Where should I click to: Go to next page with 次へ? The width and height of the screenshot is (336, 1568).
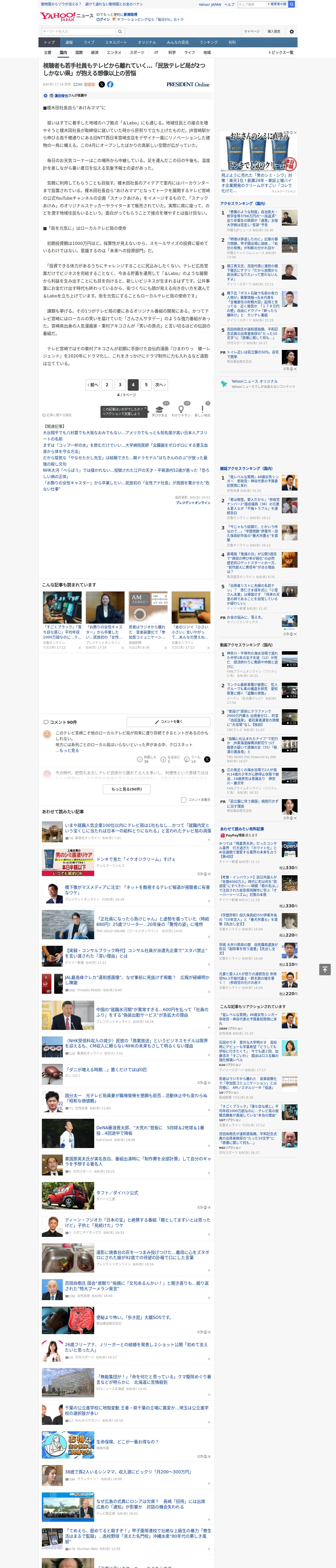[x=160, y=385]
